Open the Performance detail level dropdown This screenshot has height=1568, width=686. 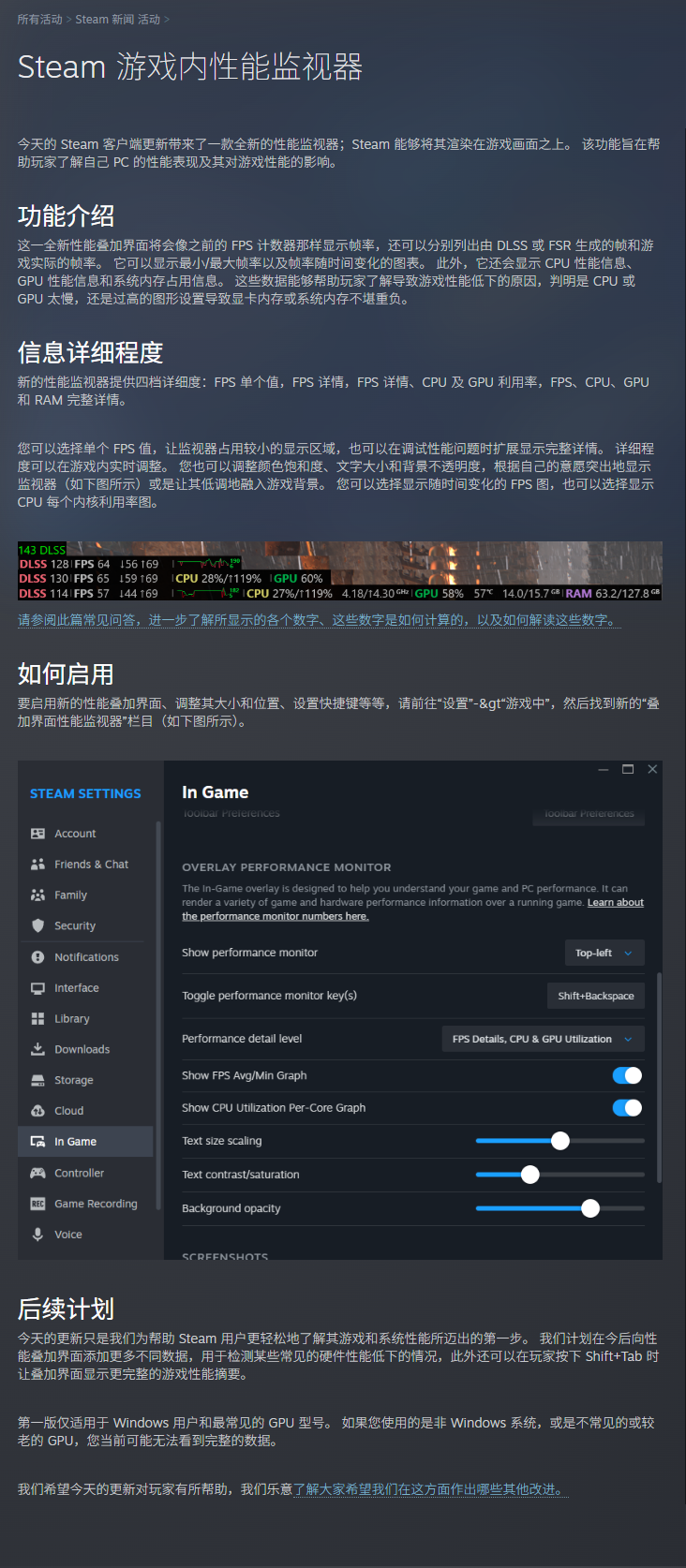click(543, 1039)
